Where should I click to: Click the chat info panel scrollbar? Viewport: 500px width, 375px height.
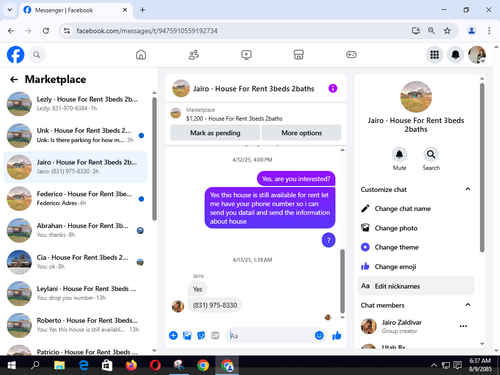pyautogui.click(x=482, y=168)
